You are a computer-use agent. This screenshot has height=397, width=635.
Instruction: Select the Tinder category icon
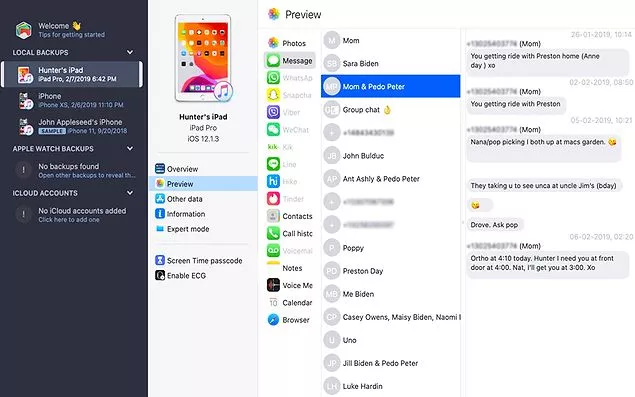(x=273, y=198)
